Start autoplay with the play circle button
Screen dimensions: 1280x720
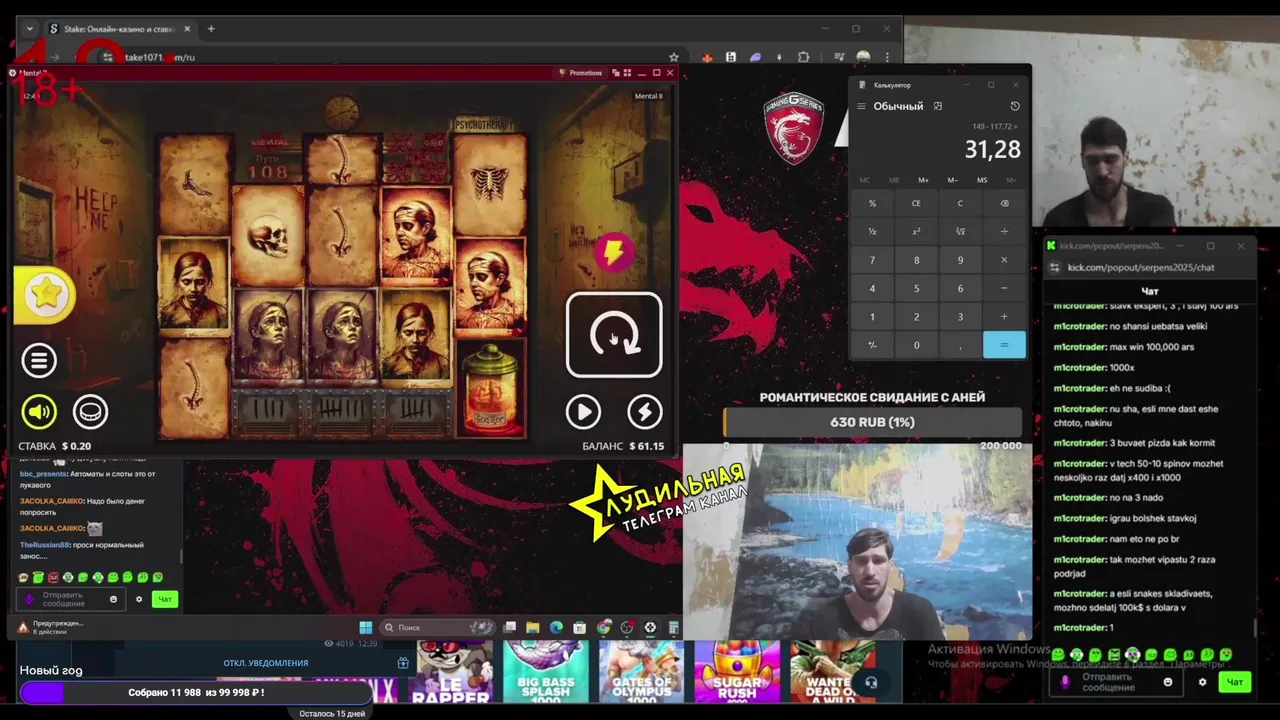coord(583,412)
